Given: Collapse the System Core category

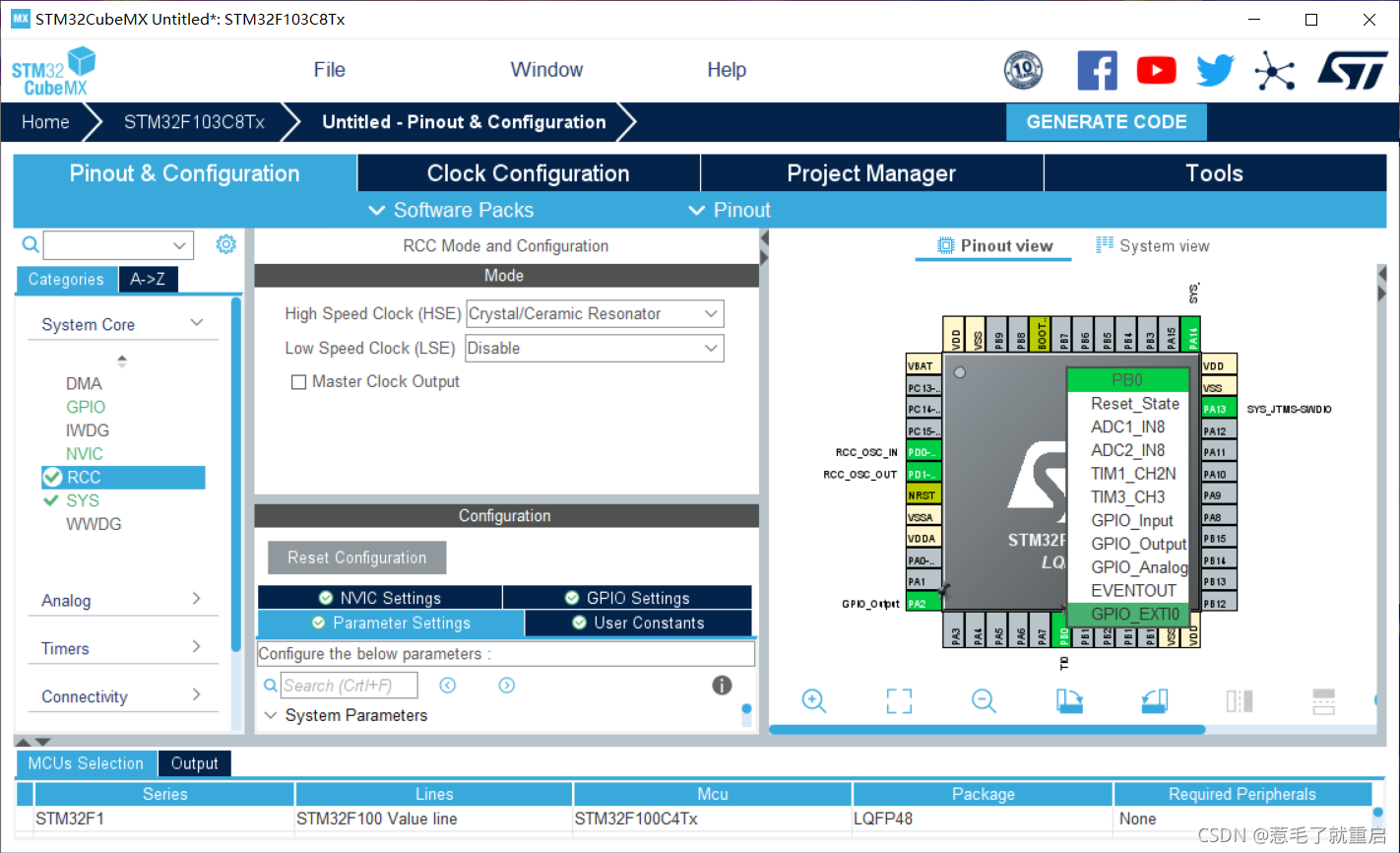Looking at the screenshot, I should point(197,323).
